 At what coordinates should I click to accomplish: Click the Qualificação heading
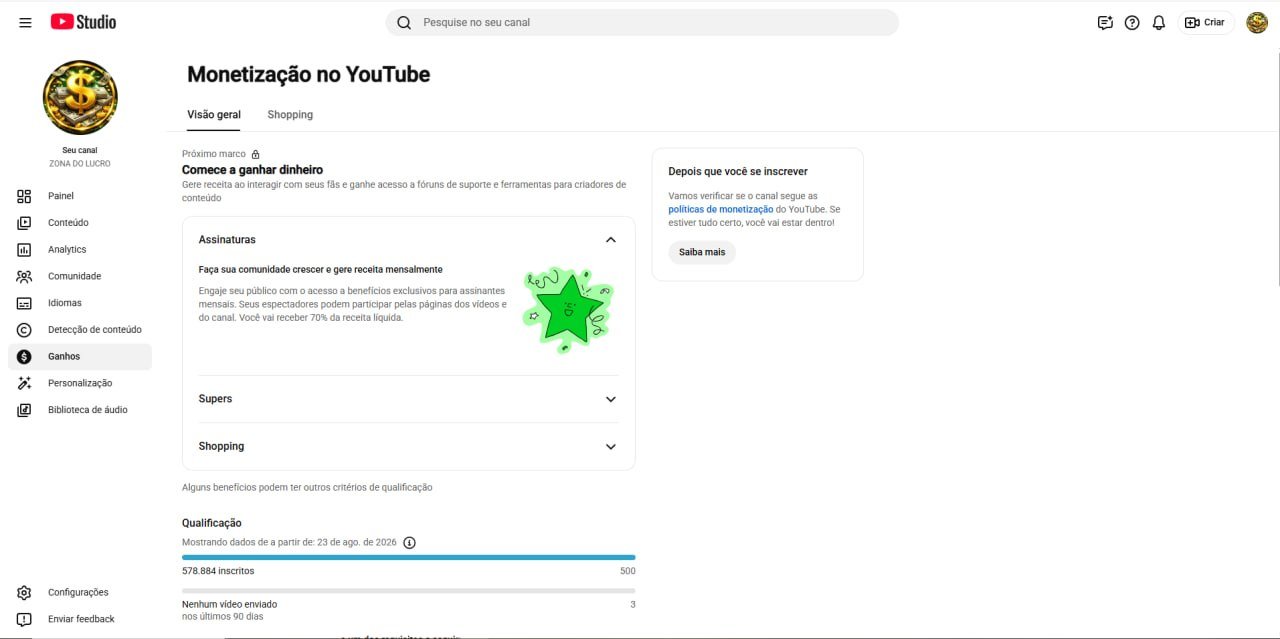pyautogui.click(x=212, y=523)
